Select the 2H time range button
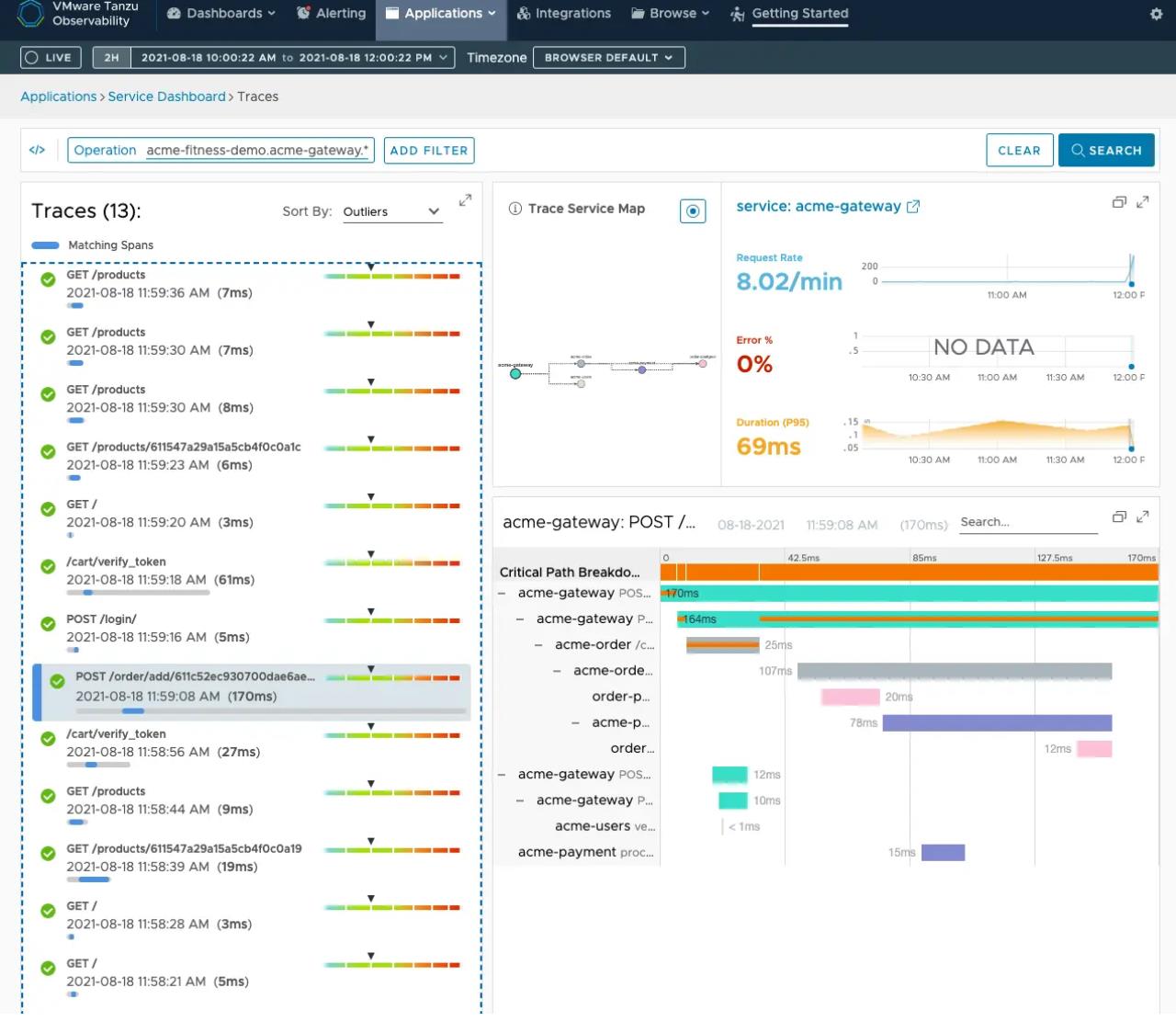1176x1033 pixels. coord(111,57)
